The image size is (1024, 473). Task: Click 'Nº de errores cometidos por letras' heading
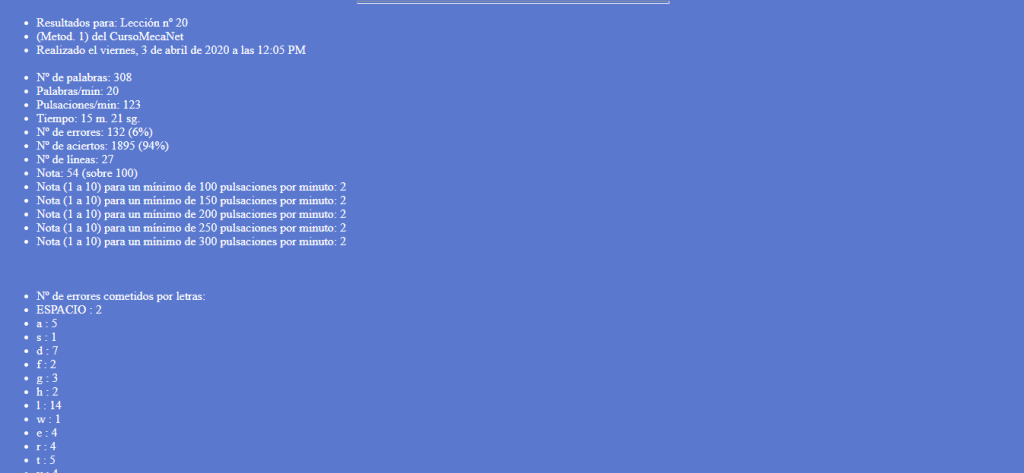(121, 297)
